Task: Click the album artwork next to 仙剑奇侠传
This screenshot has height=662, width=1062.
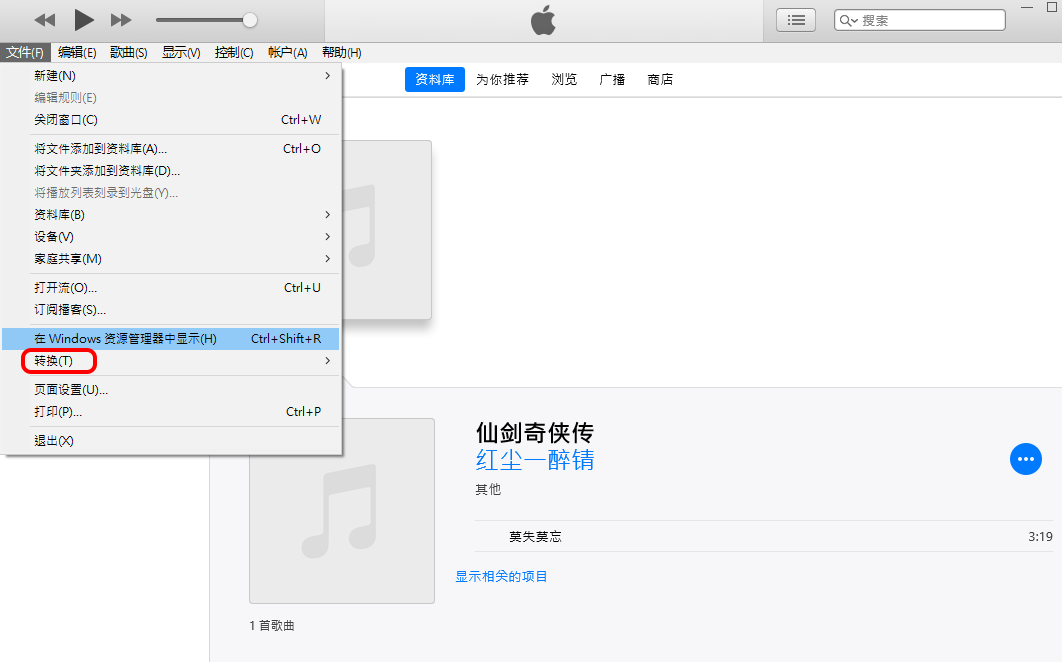Action: 342,511
